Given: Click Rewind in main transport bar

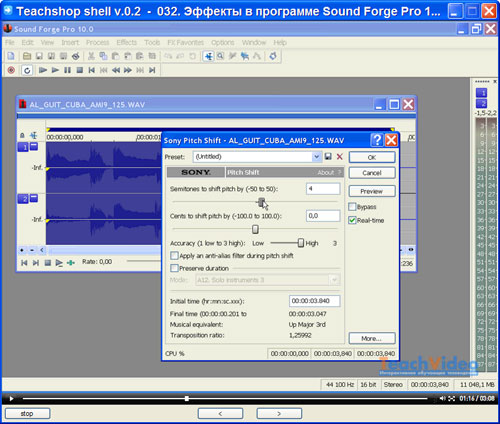Looking at the screenshot, I should pos(116,70).
